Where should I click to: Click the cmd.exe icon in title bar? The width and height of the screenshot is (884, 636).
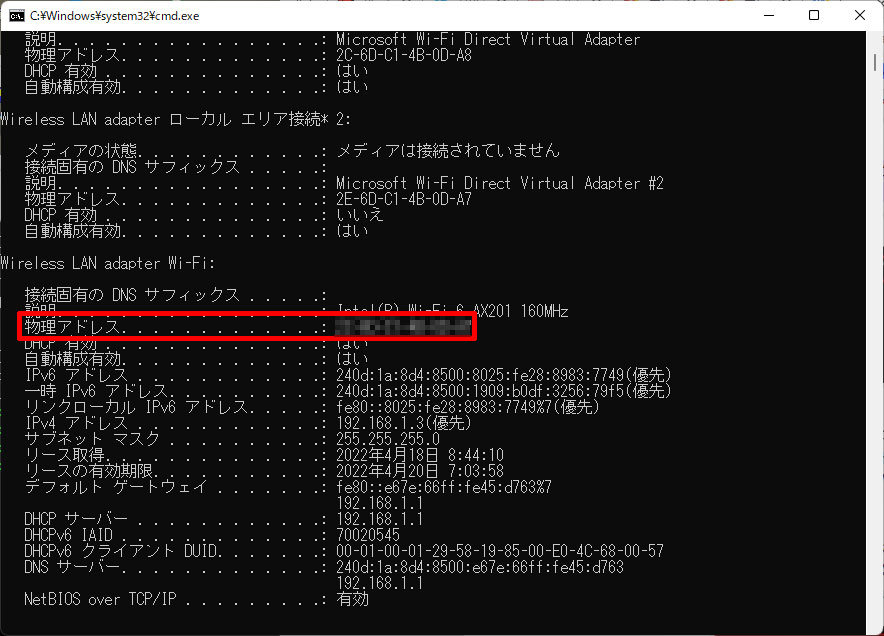[x=16, y=15]
